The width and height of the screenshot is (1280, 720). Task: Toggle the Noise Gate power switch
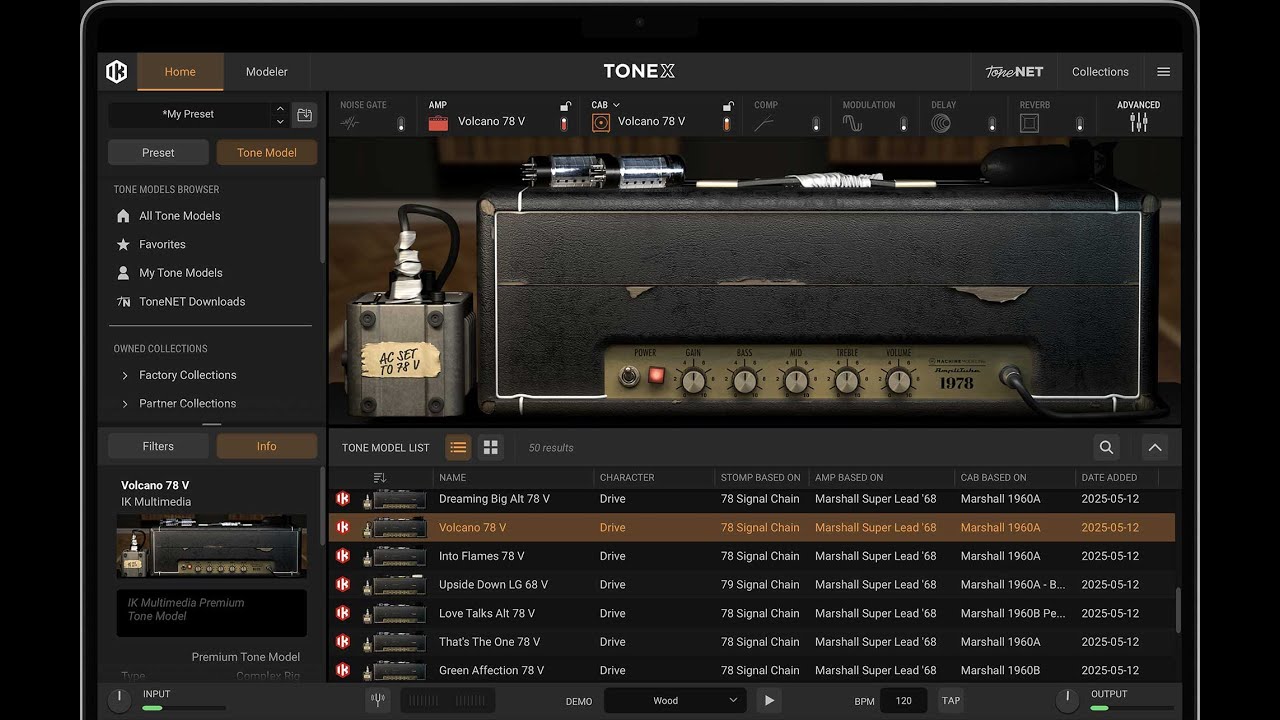[401, 124]
